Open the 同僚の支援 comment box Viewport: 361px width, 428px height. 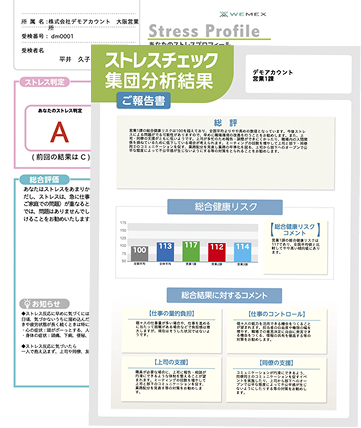(x=277, y=380)
